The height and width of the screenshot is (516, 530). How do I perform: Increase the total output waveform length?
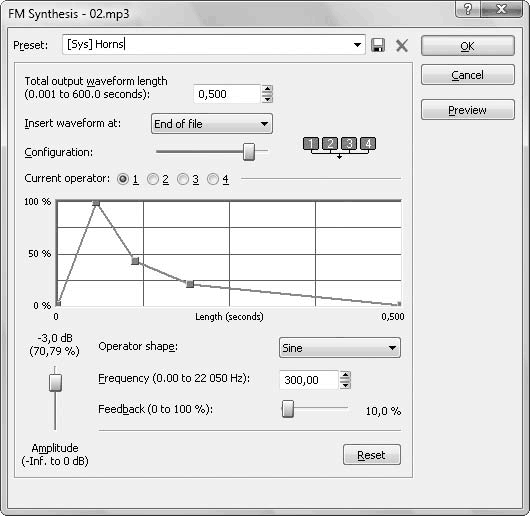267,89
